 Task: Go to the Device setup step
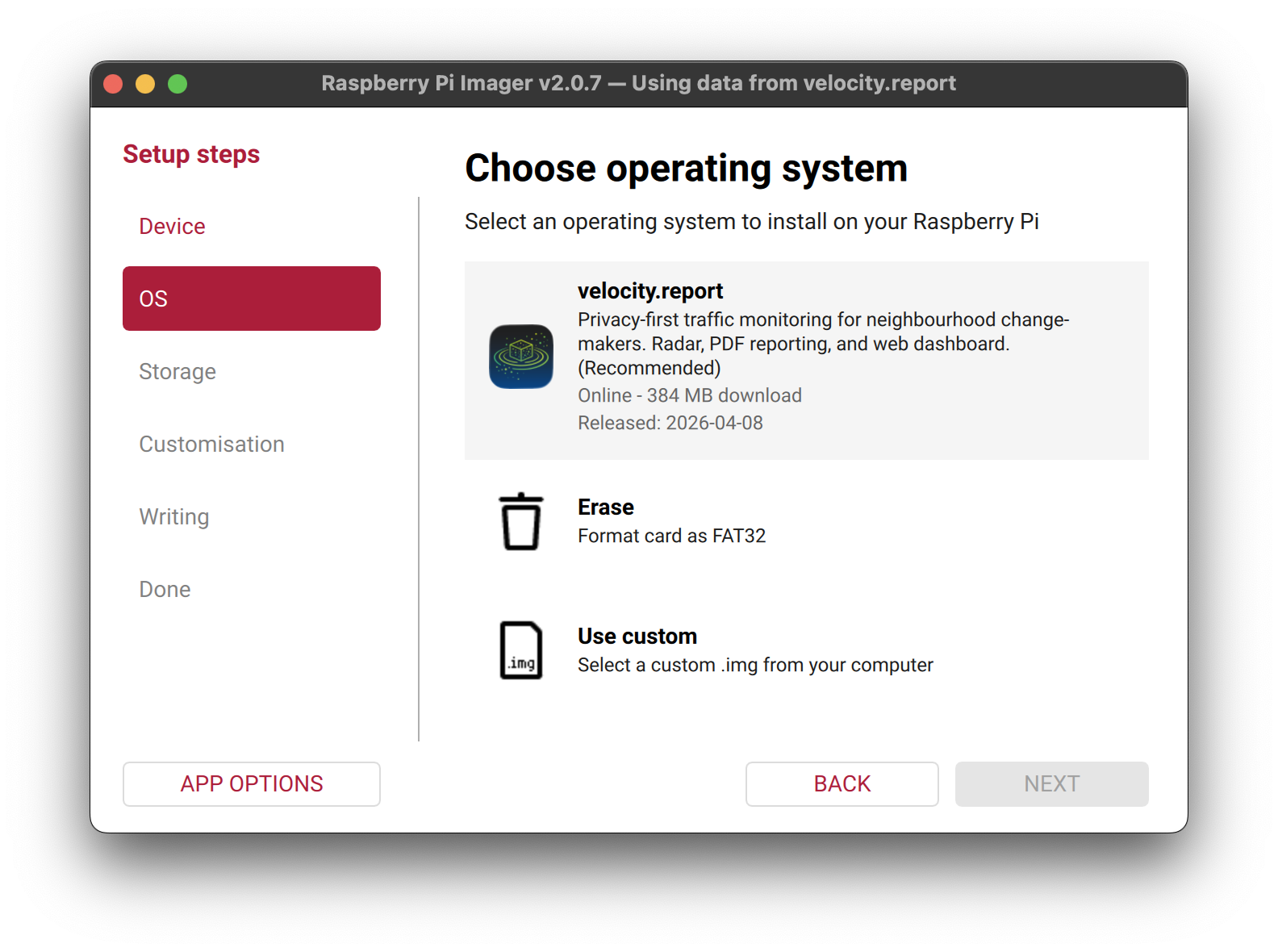point(172,227)
